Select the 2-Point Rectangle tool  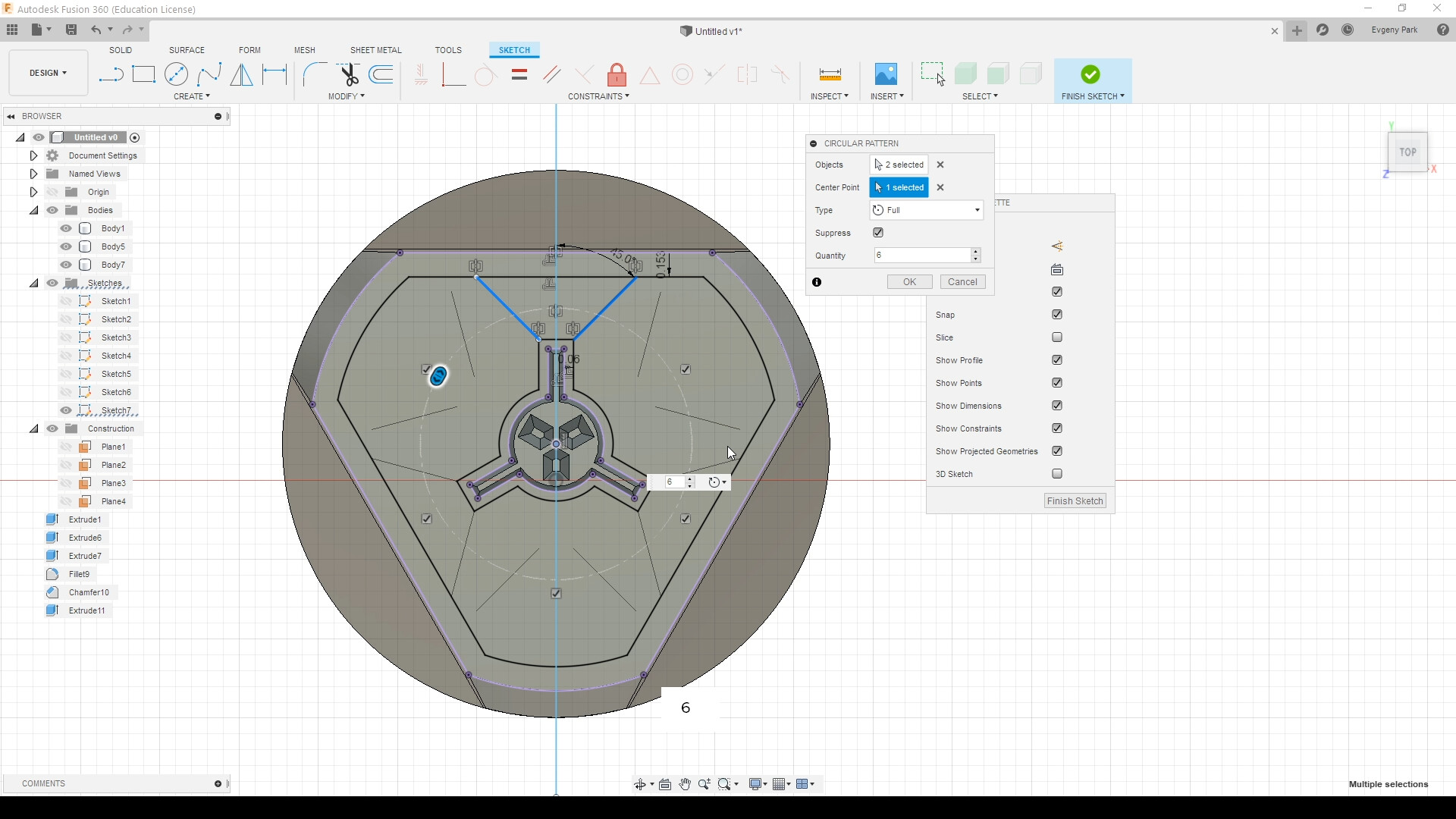click(143, 74)
